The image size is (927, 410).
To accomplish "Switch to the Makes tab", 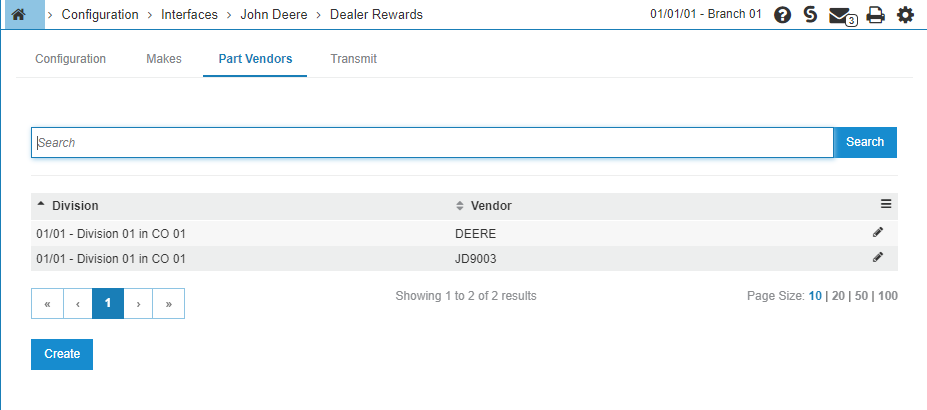I will 164,59.
